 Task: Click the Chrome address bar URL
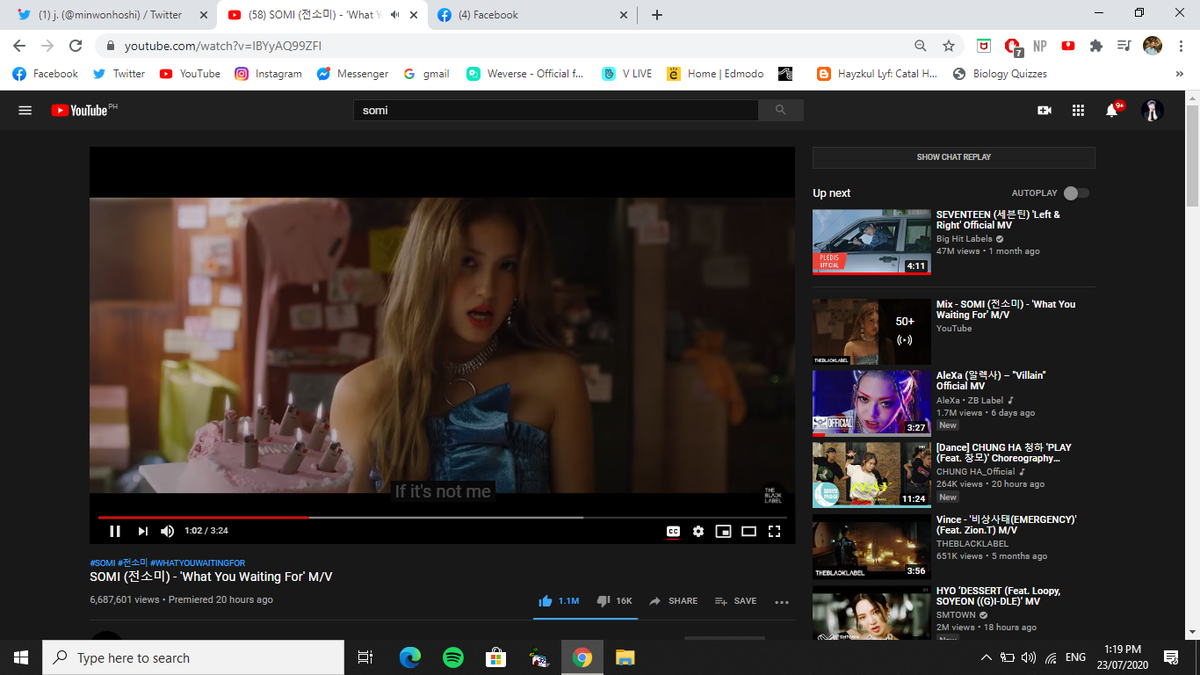point(223,46)
